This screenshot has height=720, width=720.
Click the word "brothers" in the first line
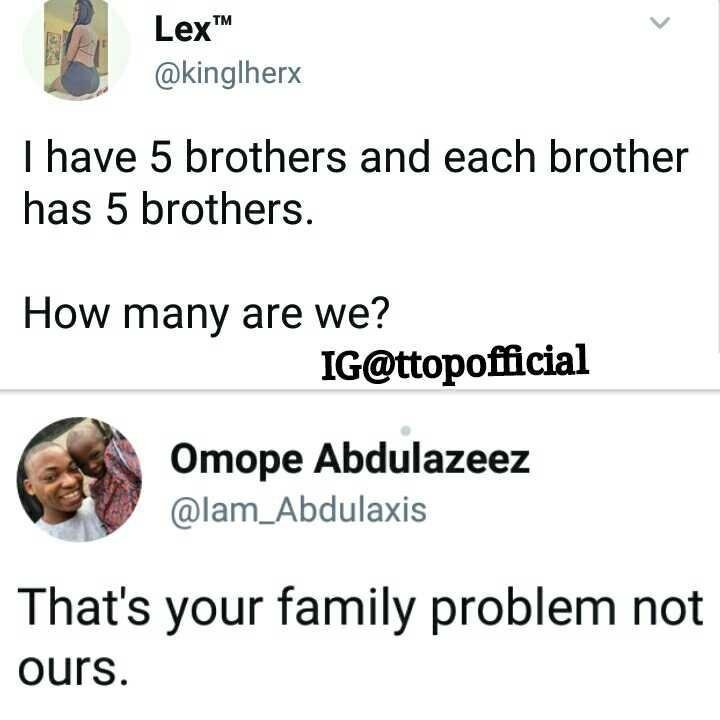tap(265, 158)
